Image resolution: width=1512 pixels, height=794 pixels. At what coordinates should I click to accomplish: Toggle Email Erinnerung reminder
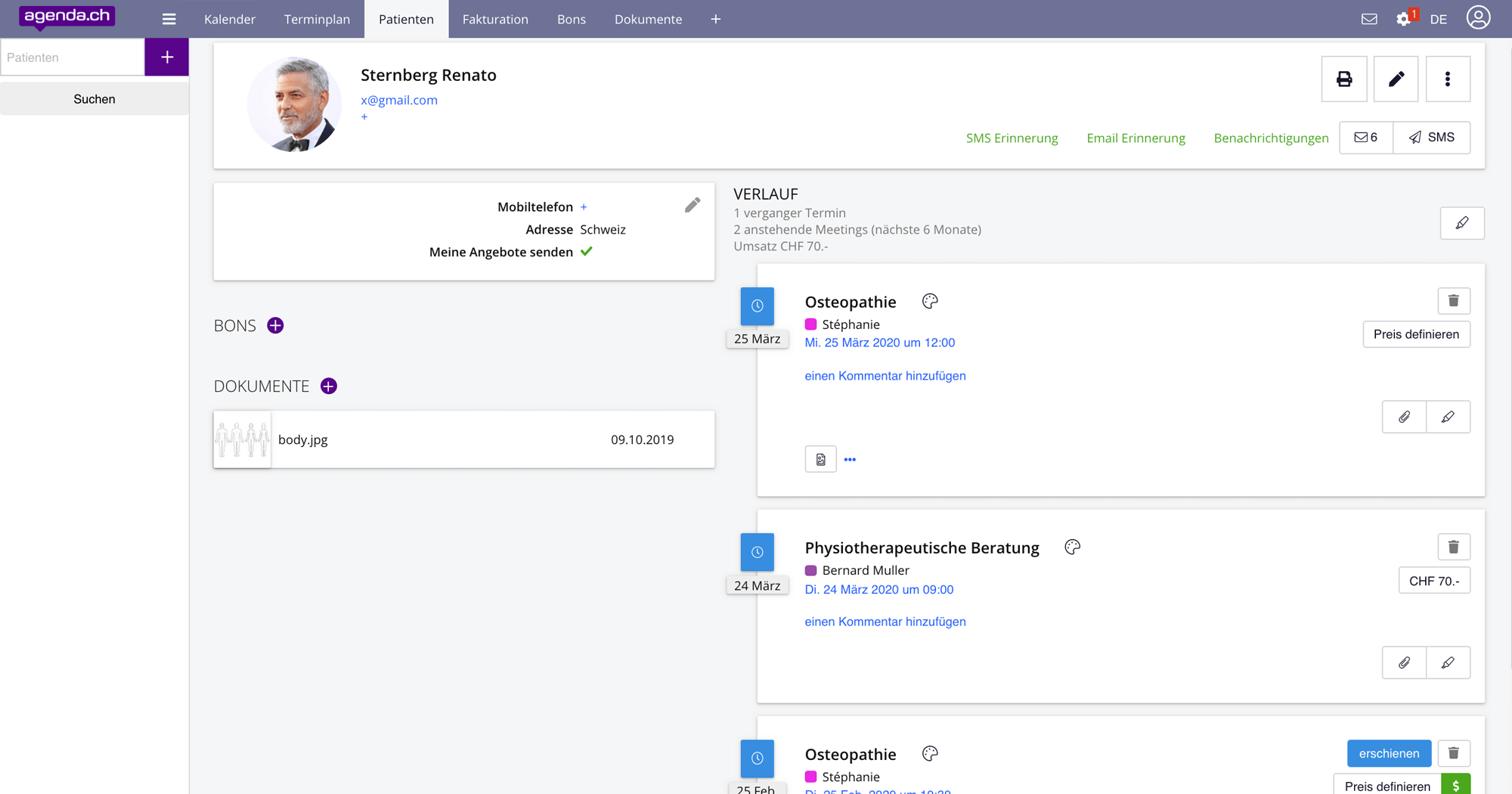tap(1136, 138)
